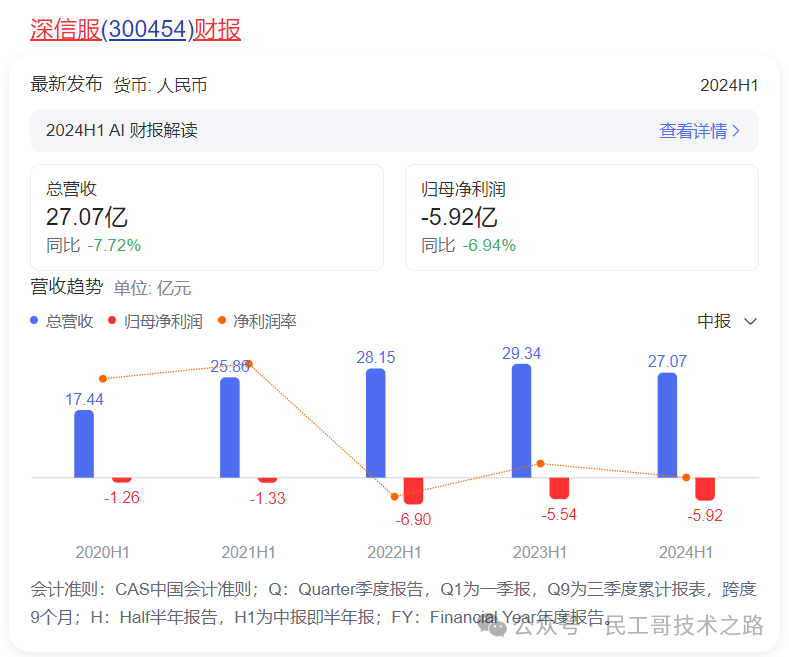Click the 2020H1 orange margin point

click(x=103, y=379)
